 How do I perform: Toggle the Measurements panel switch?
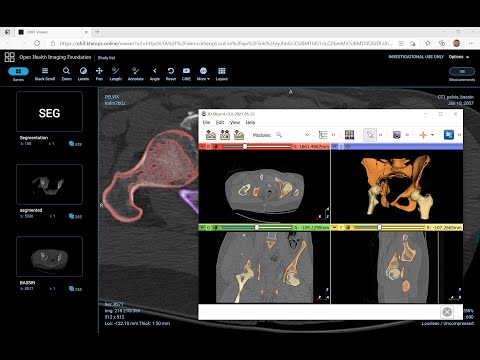pyautogui.click(x=462, y=71)
